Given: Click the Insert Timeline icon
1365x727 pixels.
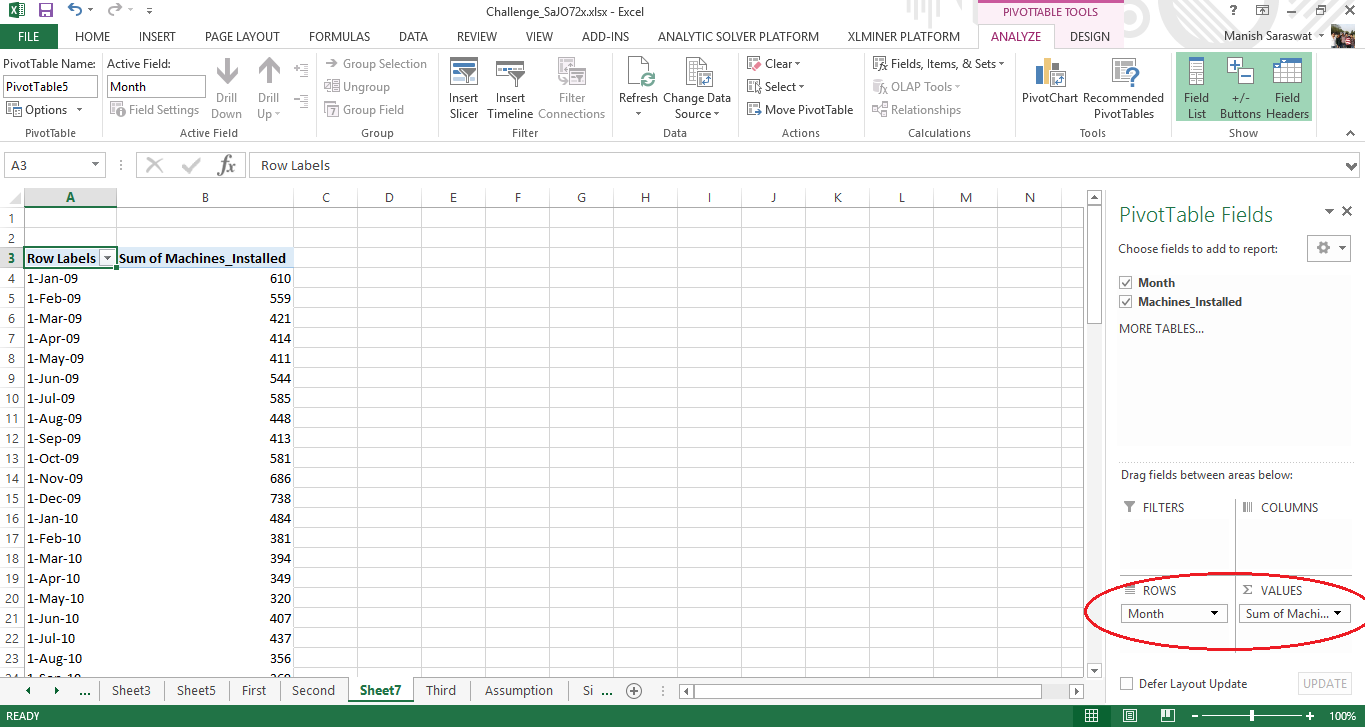Looking at the screenshot, I should tap(510, 76).
